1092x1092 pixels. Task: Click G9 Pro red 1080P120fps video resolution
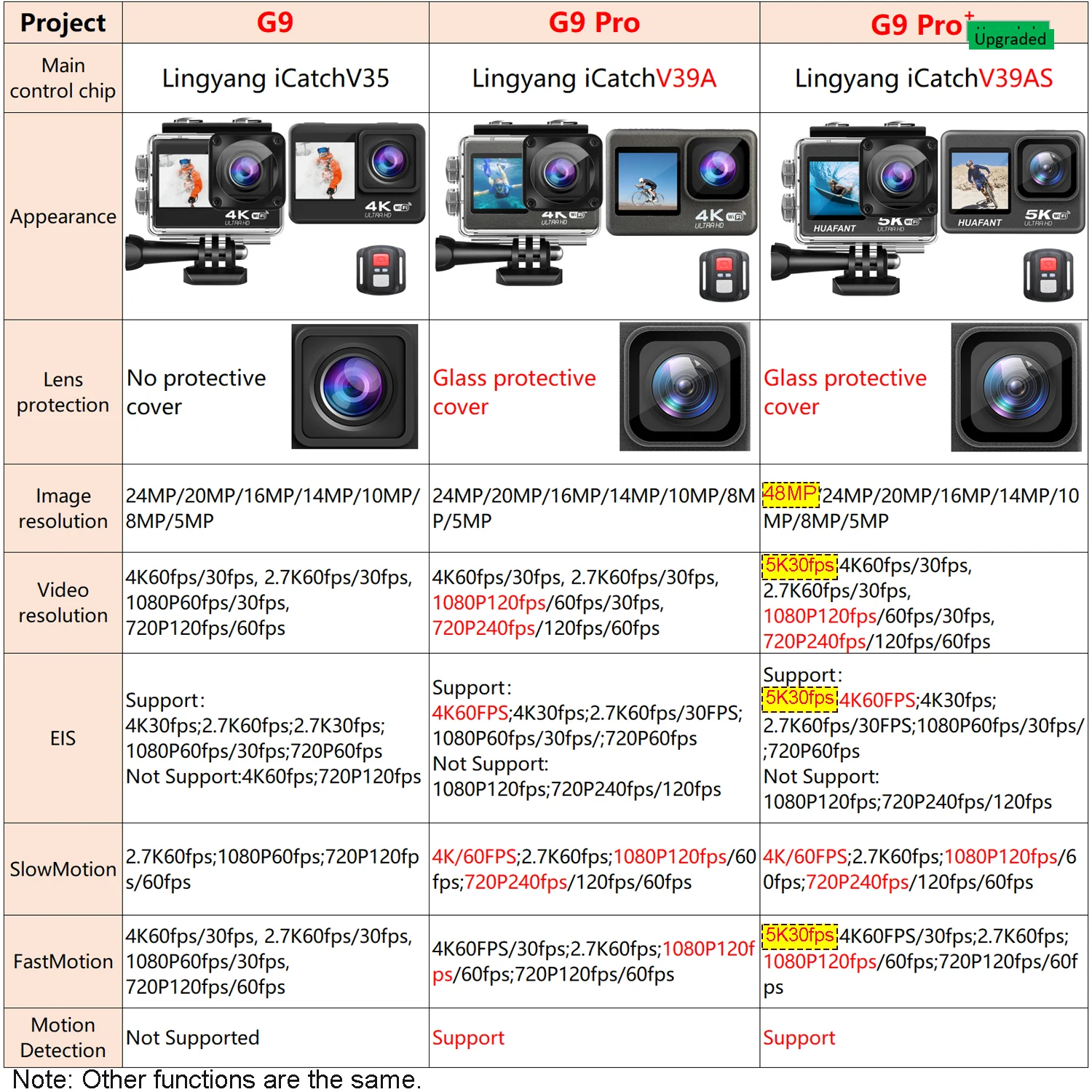tap(489, 603)
